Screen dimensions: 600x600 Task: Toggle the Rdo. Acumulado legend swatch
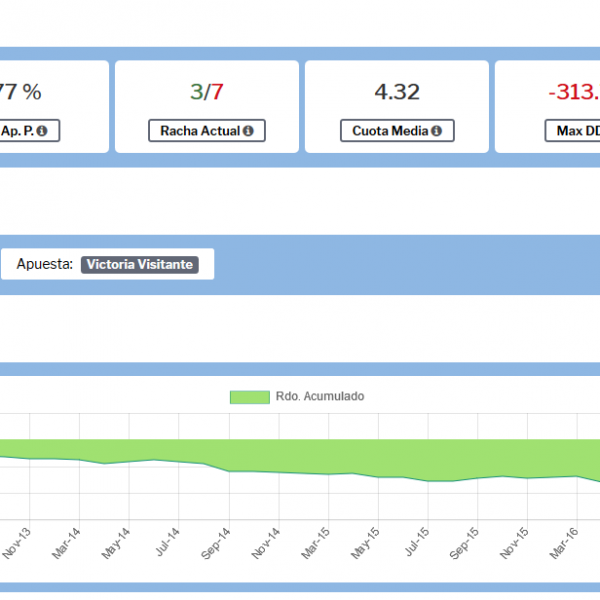coord(249,397)
